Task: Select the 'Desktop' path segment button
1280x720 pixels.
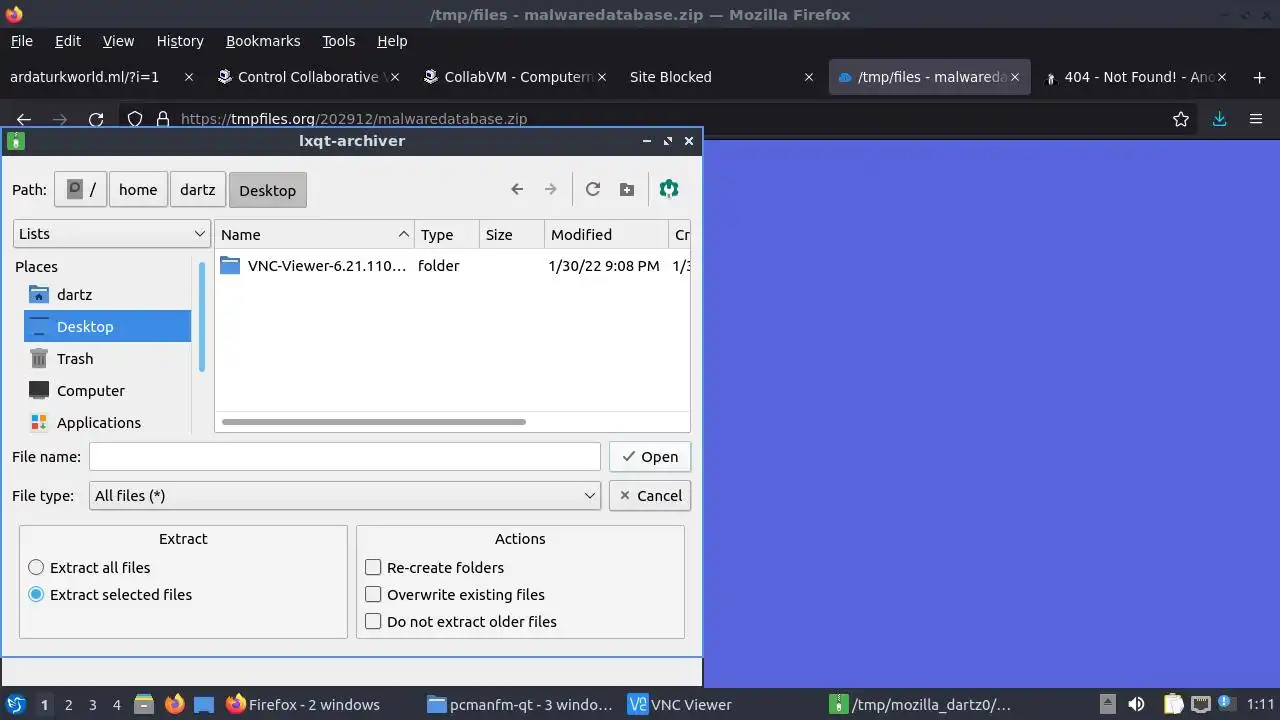Action: point(267,190)
